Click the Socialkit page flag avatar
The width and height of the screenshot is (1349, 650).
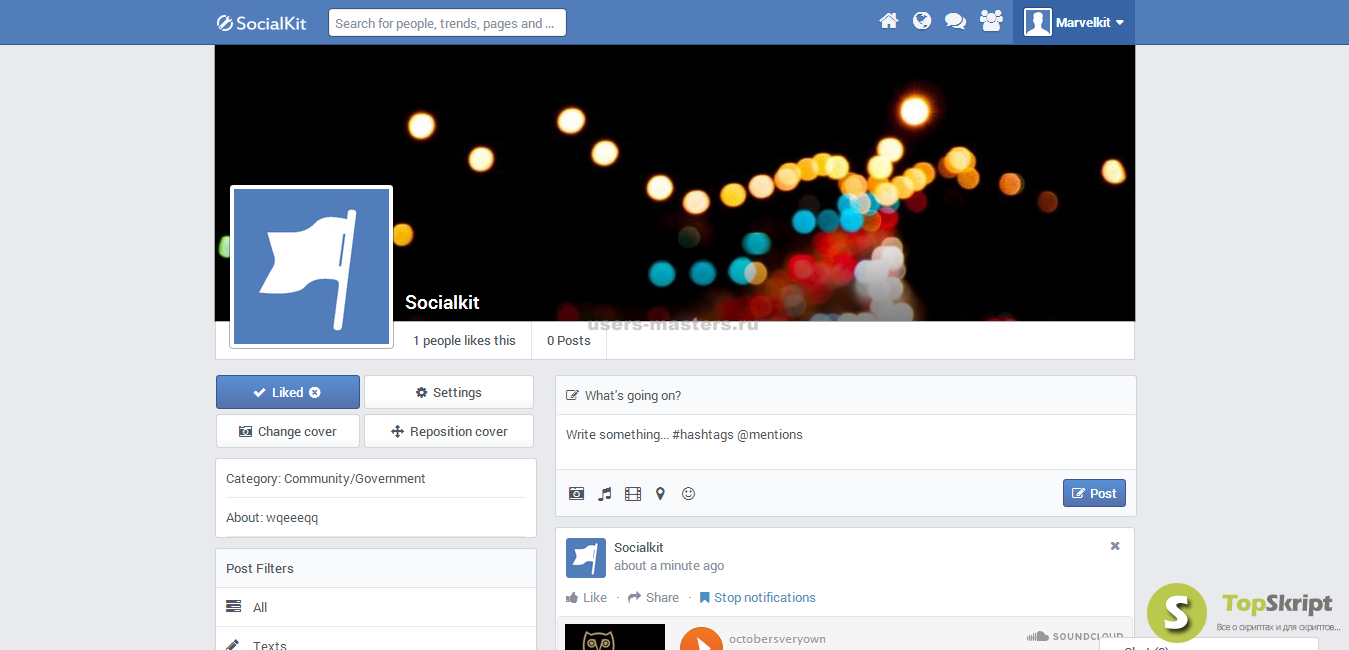(312, 267)
